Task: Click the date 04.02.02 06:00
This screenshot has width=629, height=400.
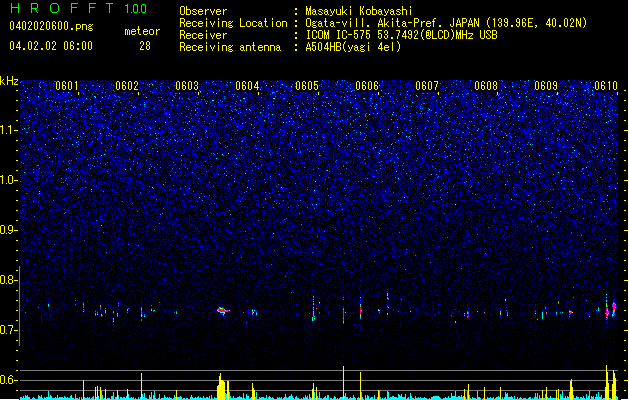Action: (x=51, y=46)
